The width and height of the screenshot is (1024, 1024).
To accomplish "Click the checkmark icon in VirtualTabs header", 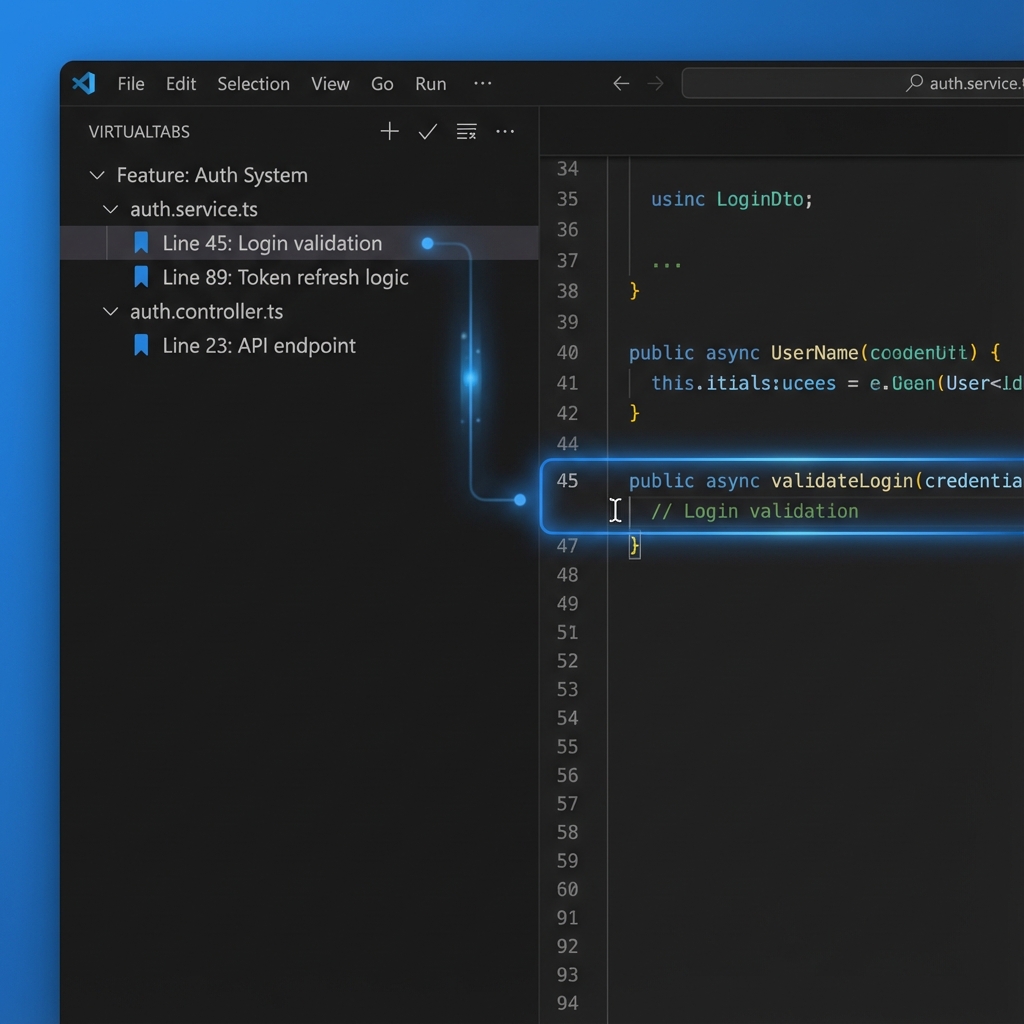I will click(x=428, y=132).
